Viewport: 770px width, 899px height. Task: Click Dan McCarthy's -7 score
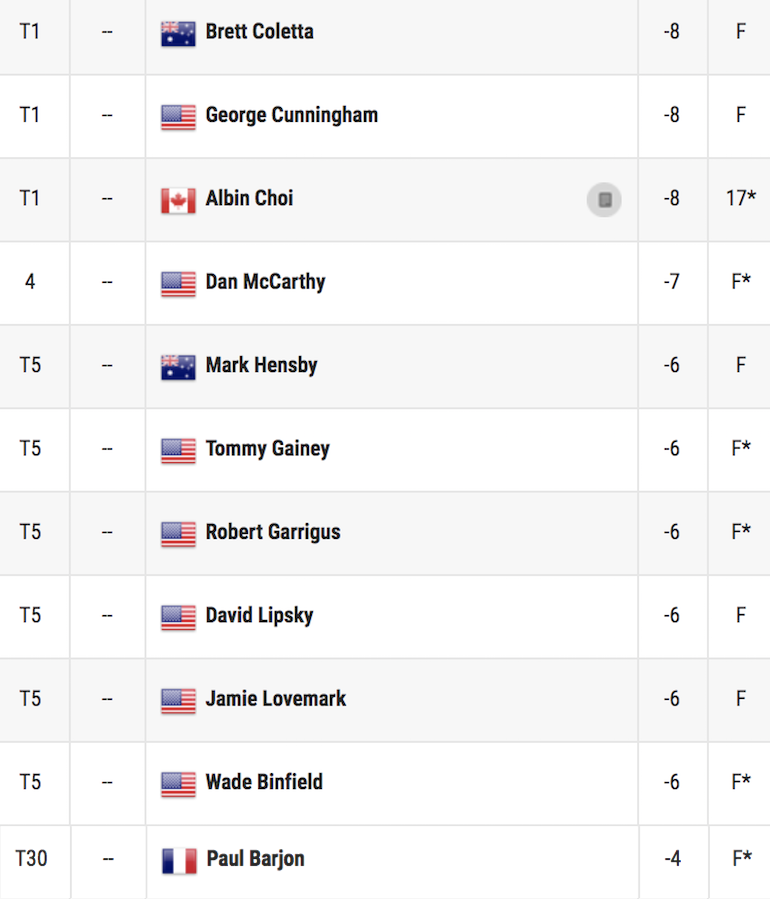click(x=671, y=282)
